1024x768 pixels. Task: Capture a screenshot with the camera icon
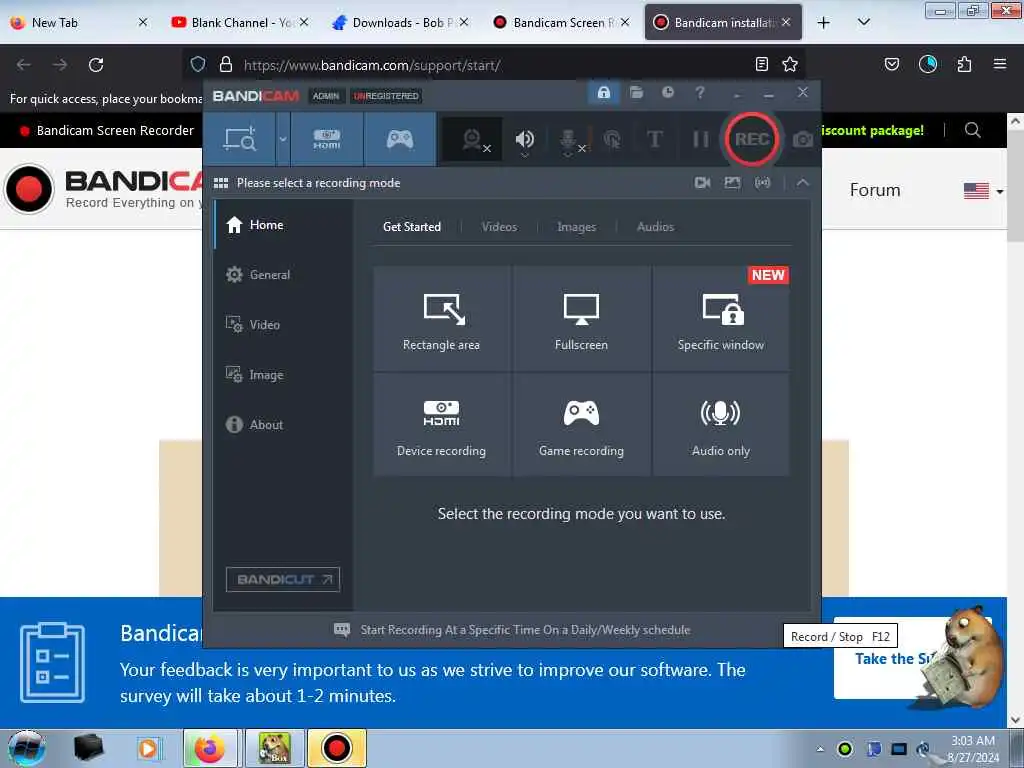click(x=803, y=139)
